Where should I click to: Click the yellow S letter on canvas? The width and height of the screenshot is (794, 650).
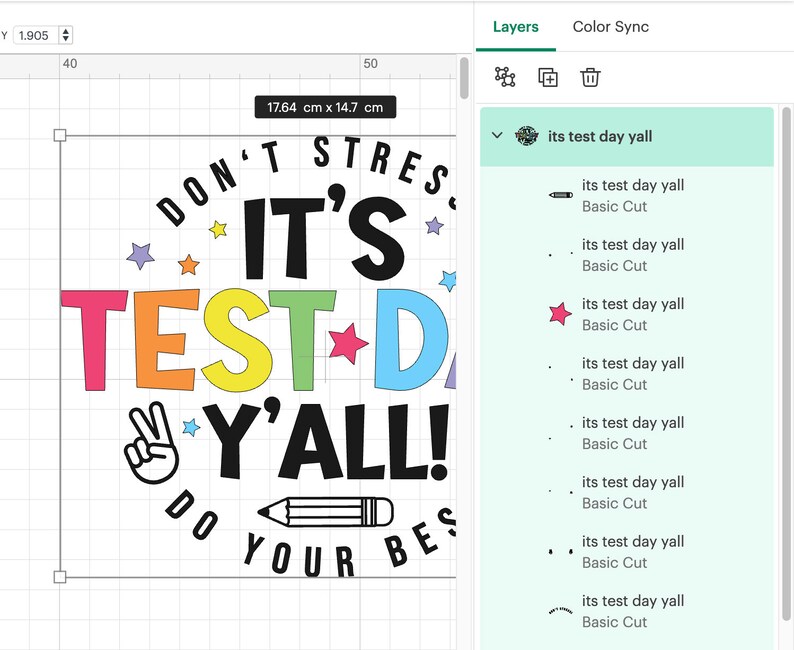click(x=238, y=340)
